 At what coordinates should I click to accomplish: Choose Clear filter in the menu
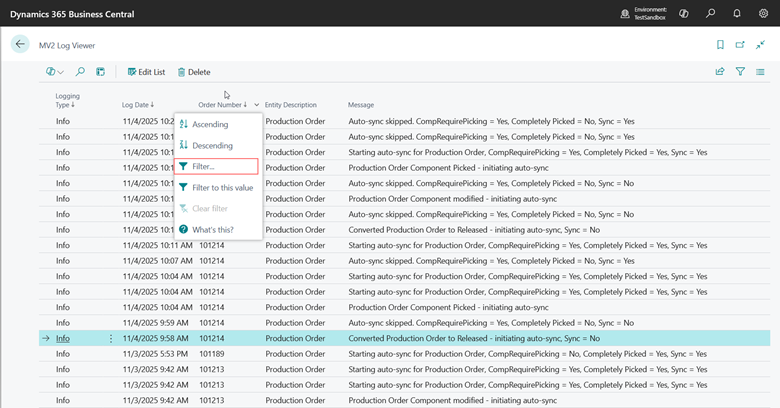218,208
